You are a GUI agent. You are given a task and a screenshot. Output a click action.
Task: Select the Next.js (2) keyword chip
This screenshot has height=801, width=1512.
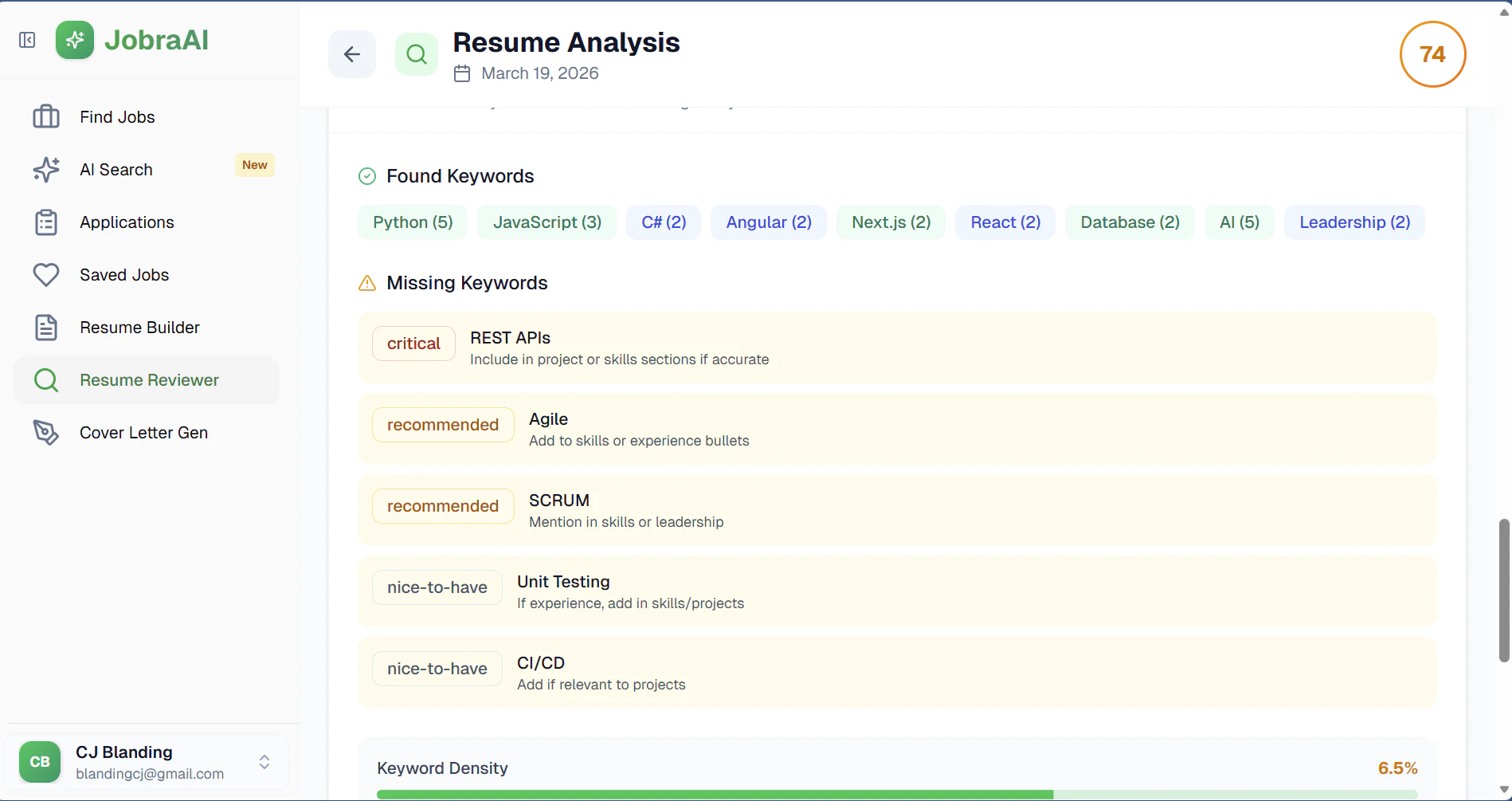(891, 222)
